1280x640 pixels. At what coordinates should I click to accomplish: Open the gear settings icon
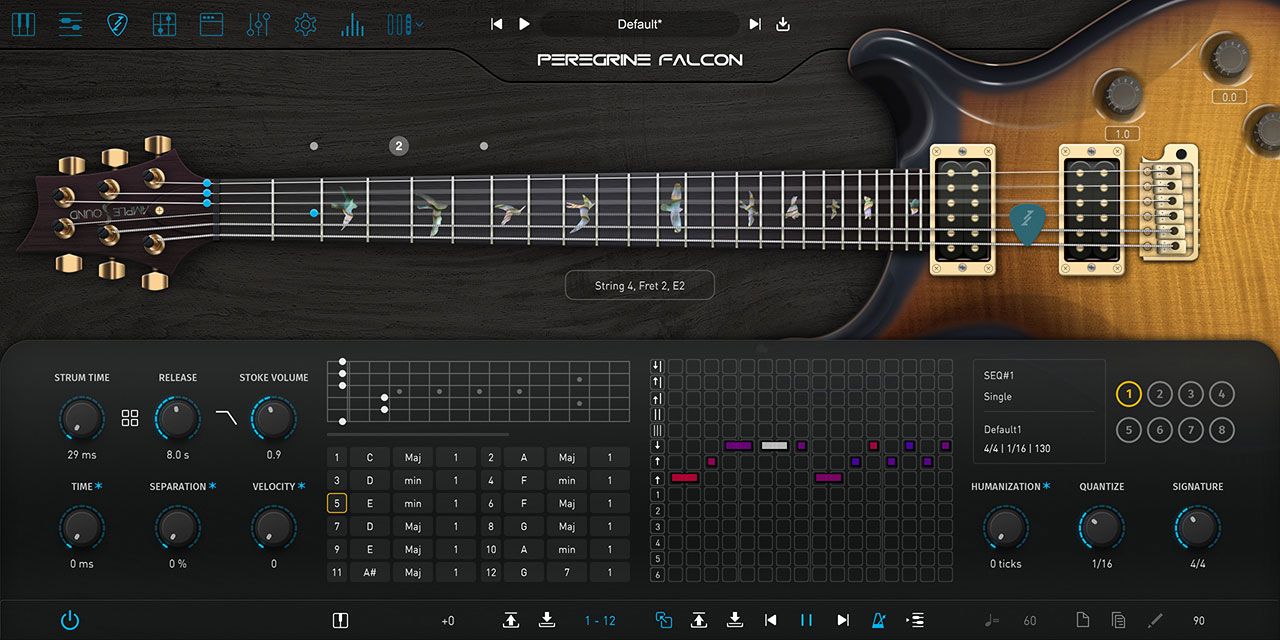305,24
